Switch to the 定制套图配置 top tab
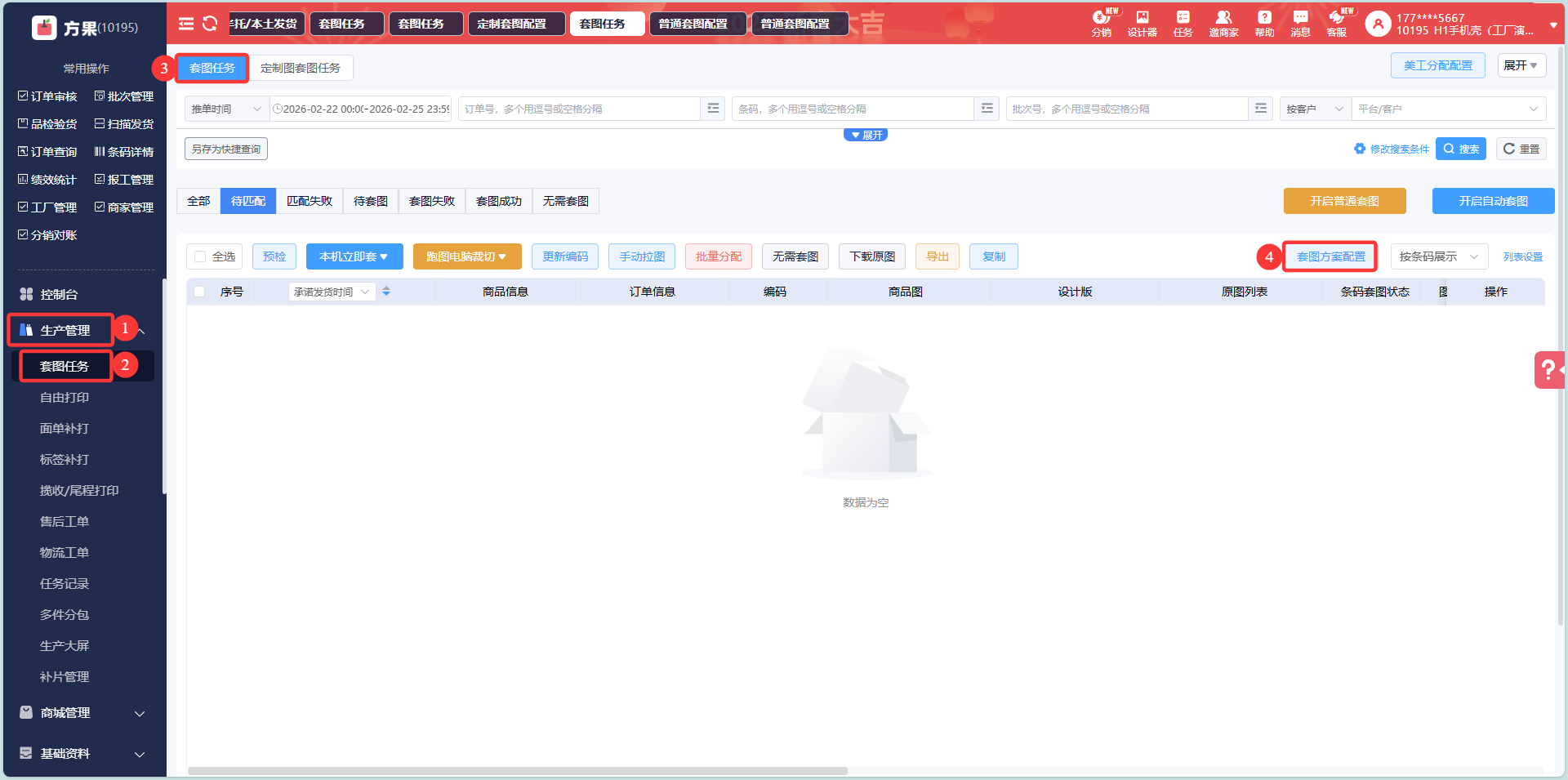 tap(516, 24)
